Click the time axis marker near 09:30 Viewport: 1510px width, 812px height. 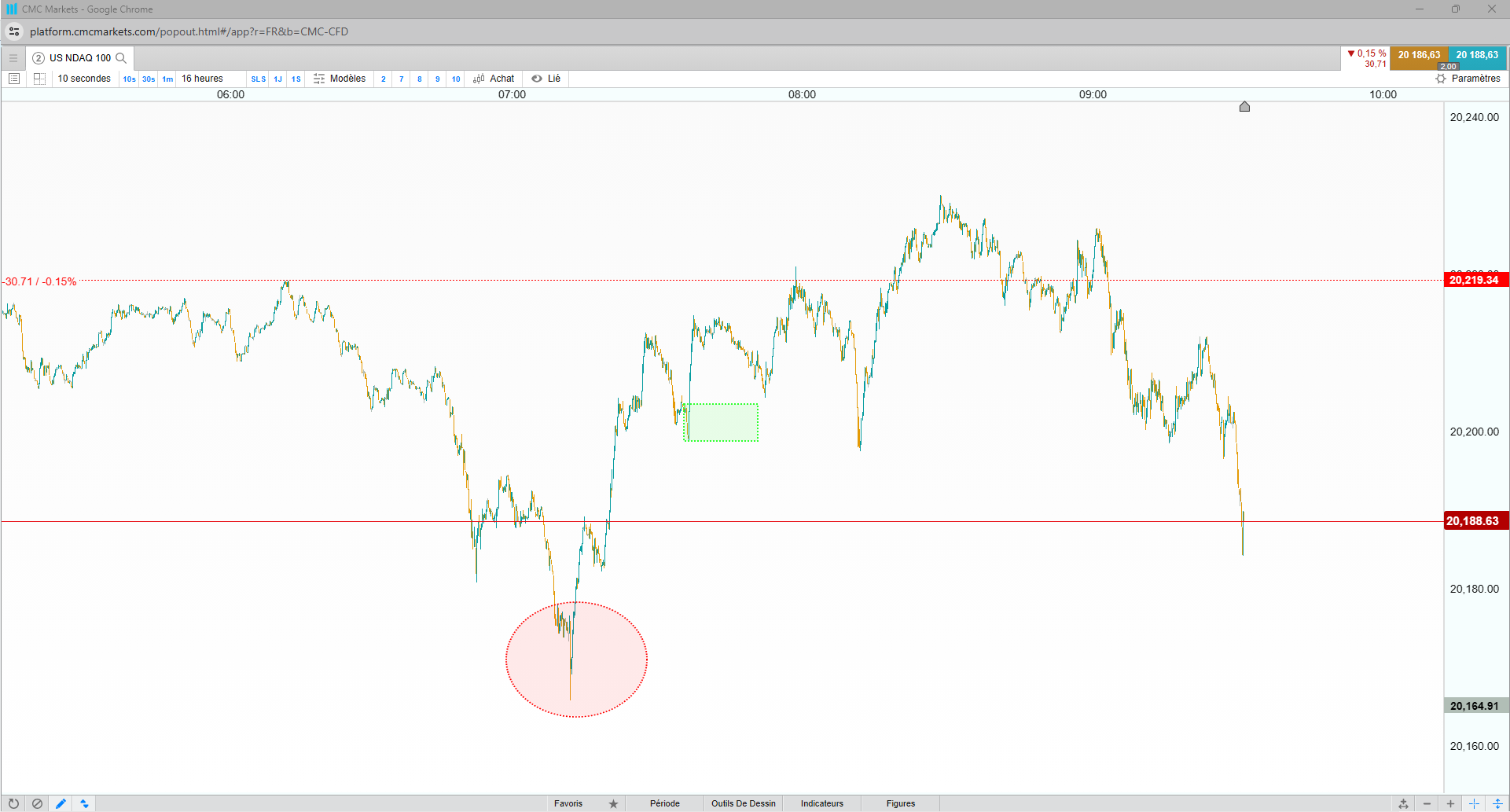point(1244,107)
